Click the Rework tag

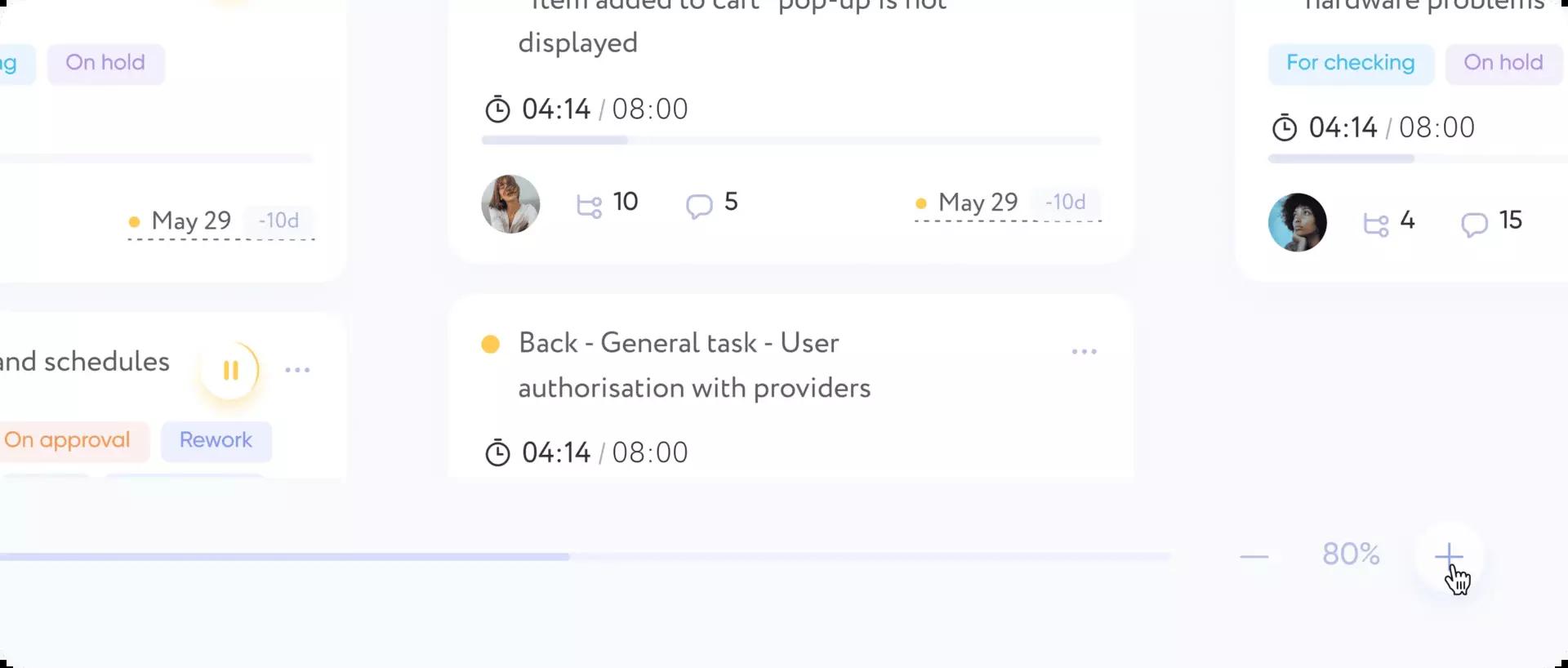pos(216,440)
